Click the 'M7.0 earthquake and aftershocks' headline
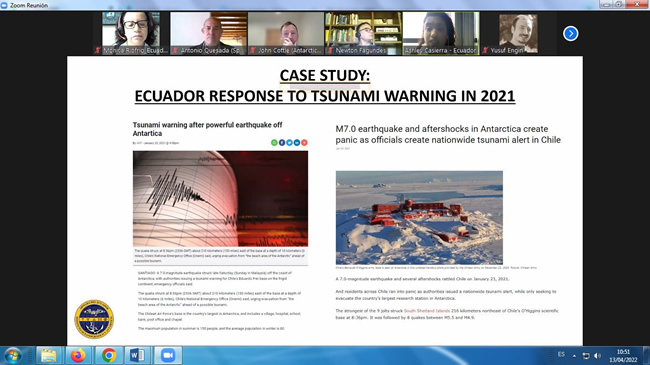This screenshot has width=650, height=365. click(448, 134)
